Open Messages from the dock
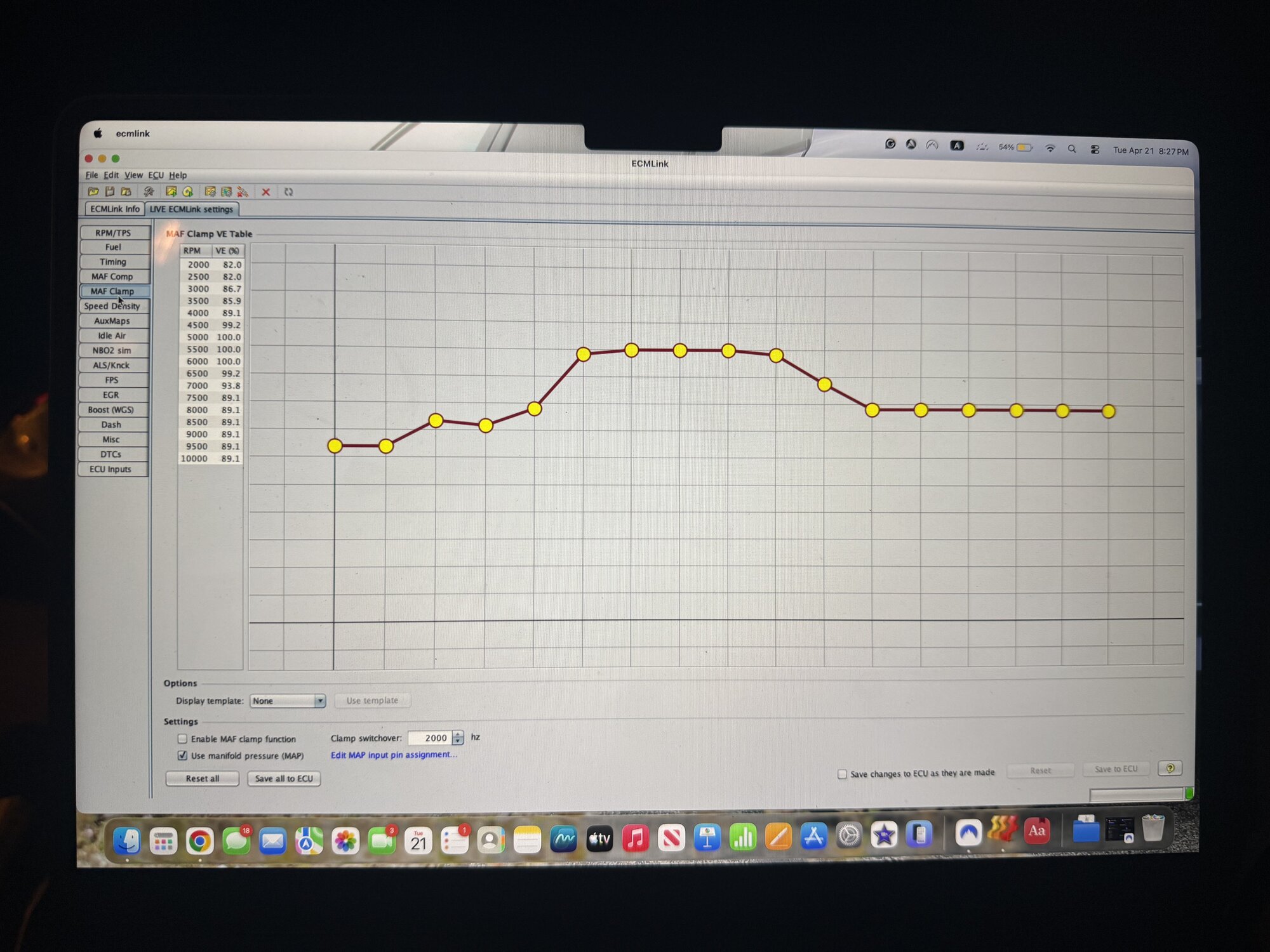Screen dimensions: 1270x952 coord(236,842)
